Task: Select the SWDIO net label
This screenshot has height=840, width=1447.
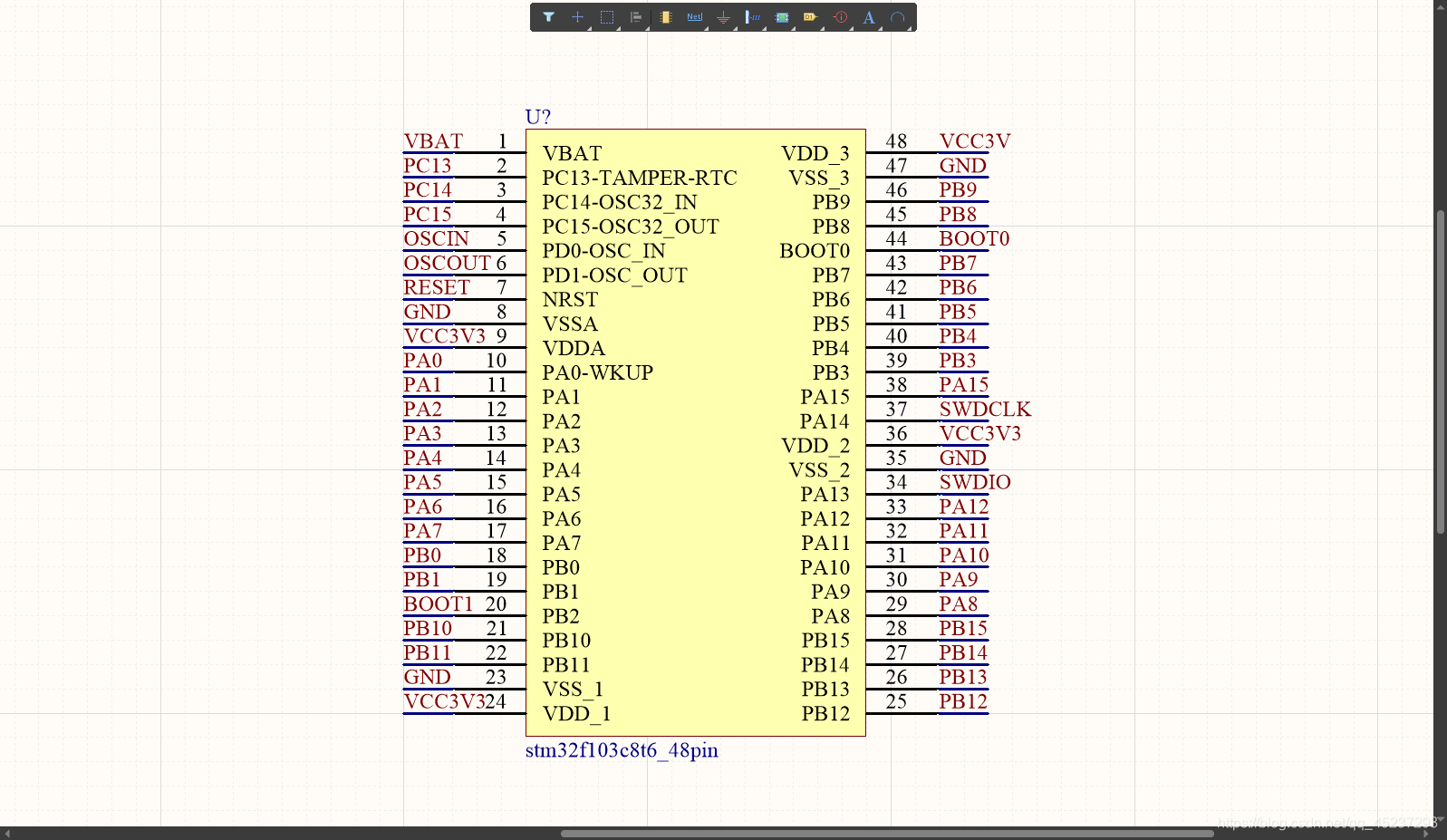Action: tap(974, 483)
